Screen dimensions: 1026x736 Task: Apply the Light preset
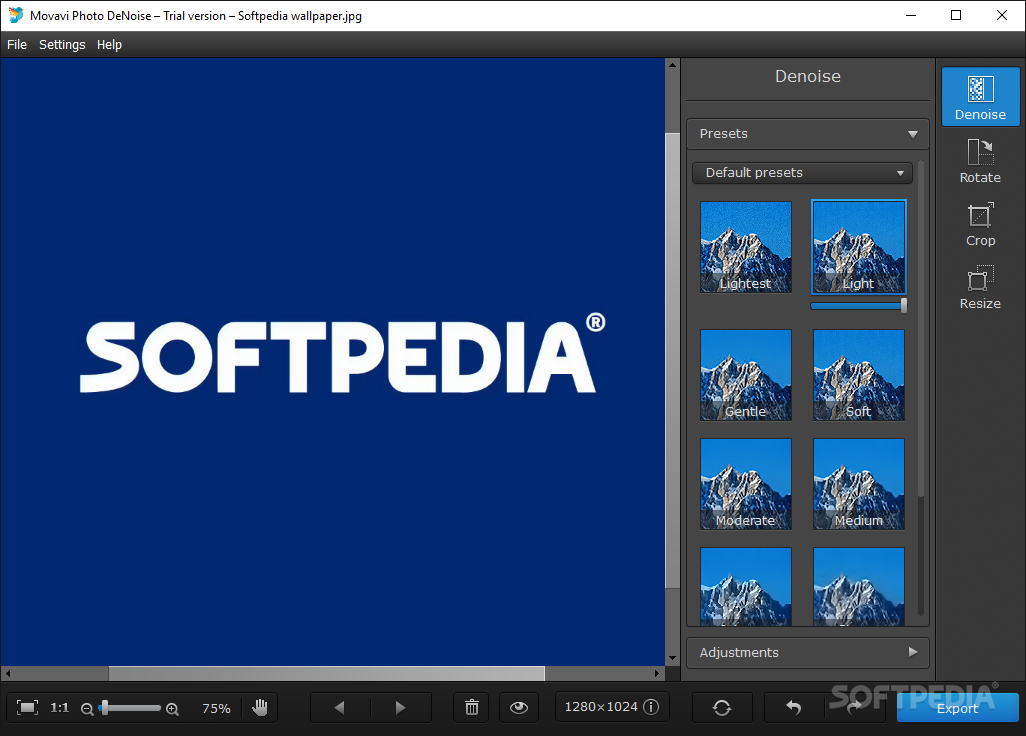click(858, 247)
